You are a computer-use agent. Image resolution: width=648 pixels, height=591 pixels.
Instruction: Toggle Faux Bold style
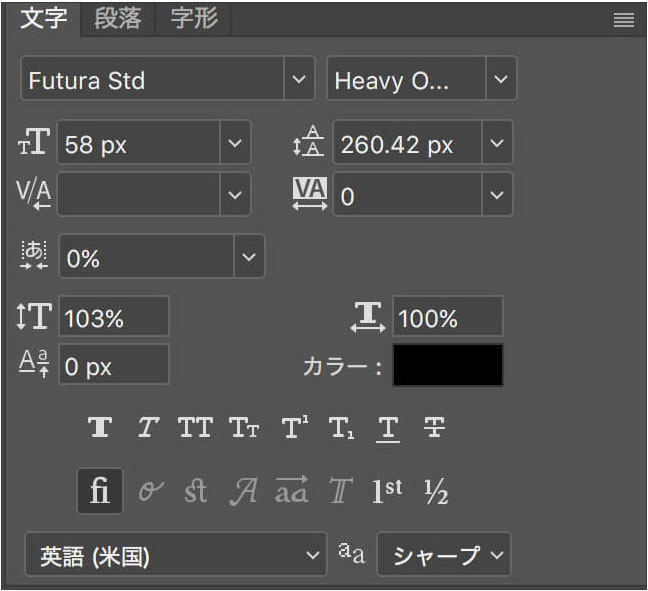pyautogui.click(x=100, y=427)
